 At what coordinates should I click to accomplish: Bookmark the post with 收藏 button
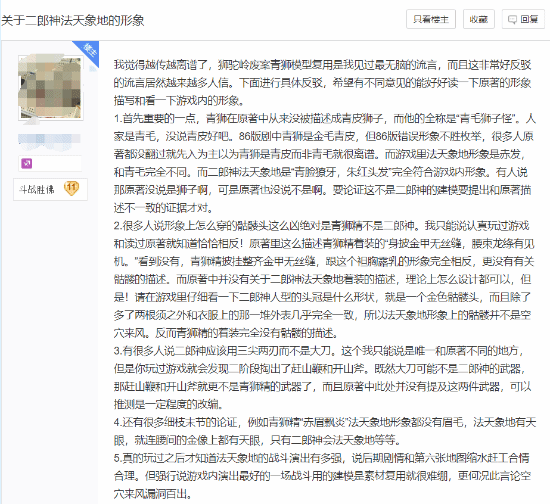click(x=478, y=19)
